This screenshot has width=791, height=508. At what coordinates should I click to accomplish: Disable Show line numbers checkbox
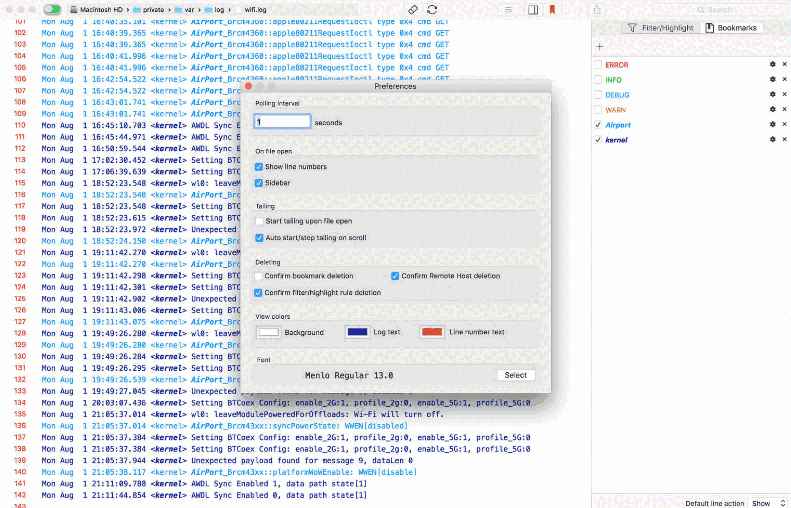point(259,167)
